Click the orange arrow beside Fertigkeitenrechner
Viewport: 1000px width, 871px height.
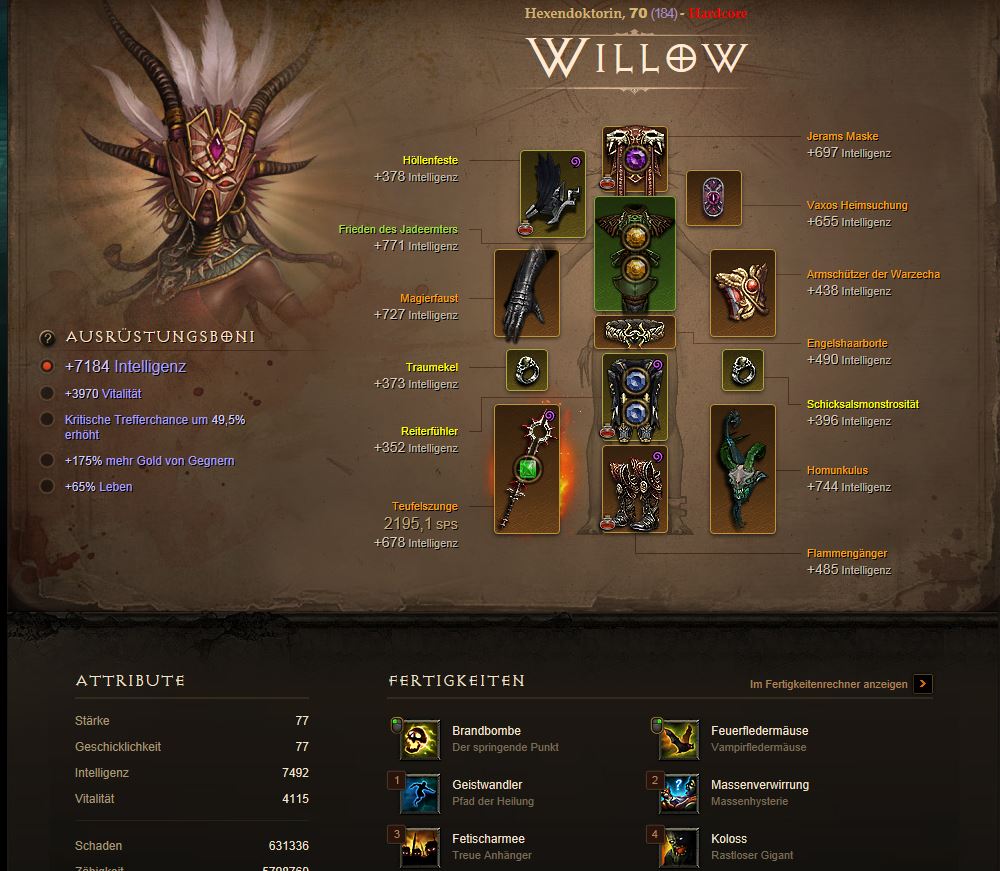pos(923,684)
